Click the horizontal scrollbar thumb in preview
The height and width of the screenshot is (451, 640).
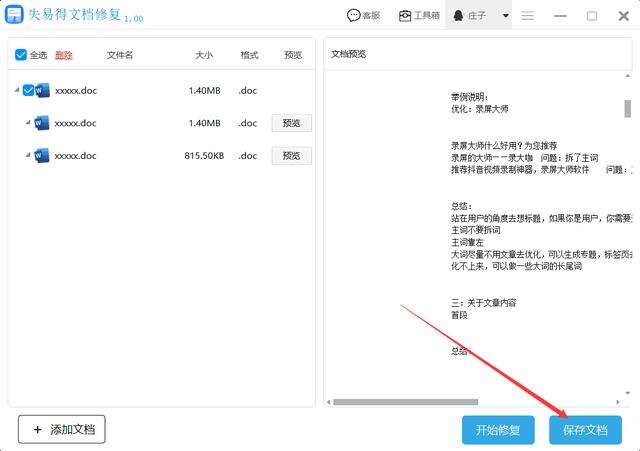[405, 402]
